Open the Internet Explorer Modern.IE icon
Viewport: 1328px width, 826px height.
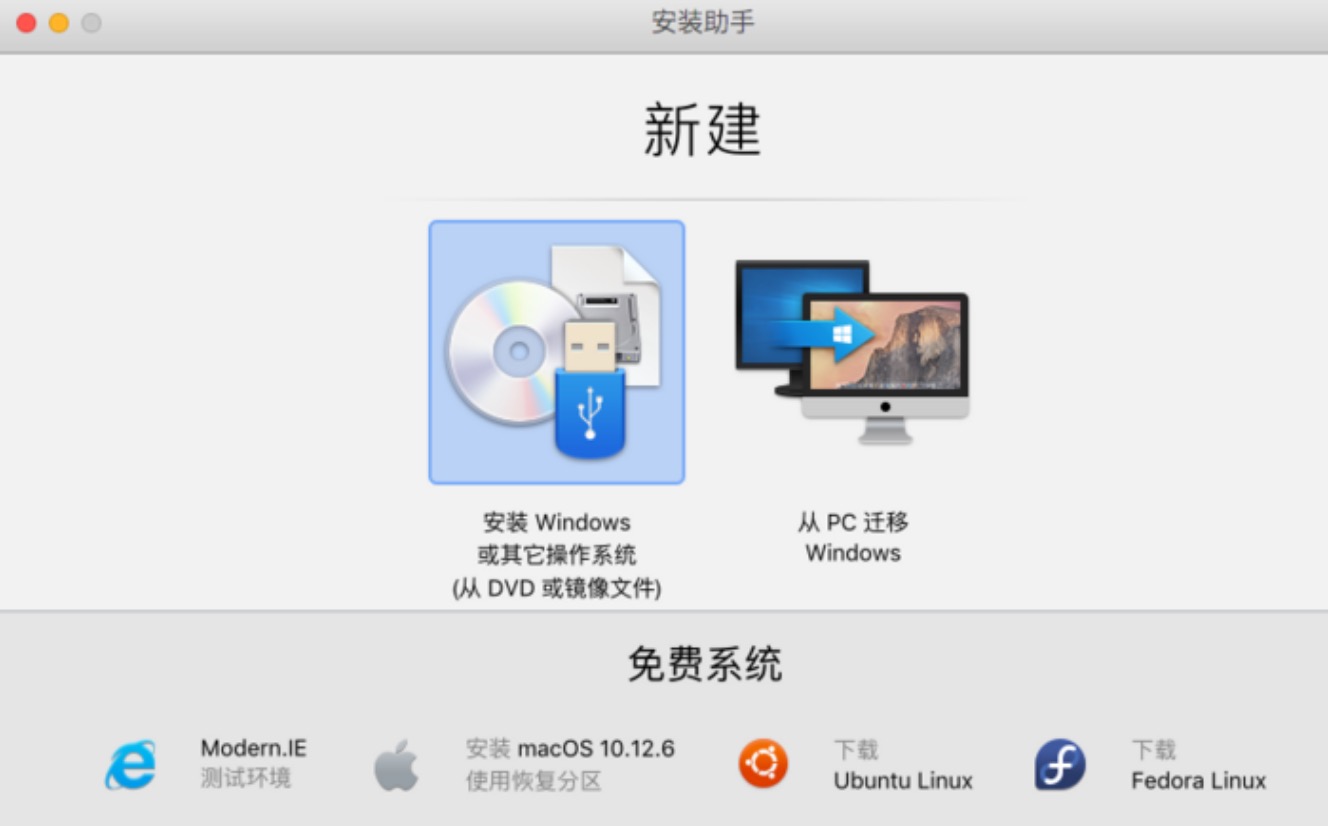[131, 765]
